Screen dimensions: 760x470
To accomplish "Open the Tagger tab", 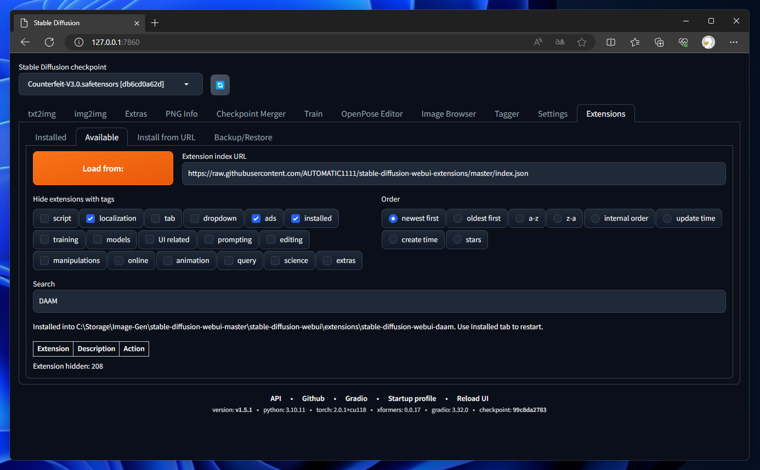I will (507, 114).
